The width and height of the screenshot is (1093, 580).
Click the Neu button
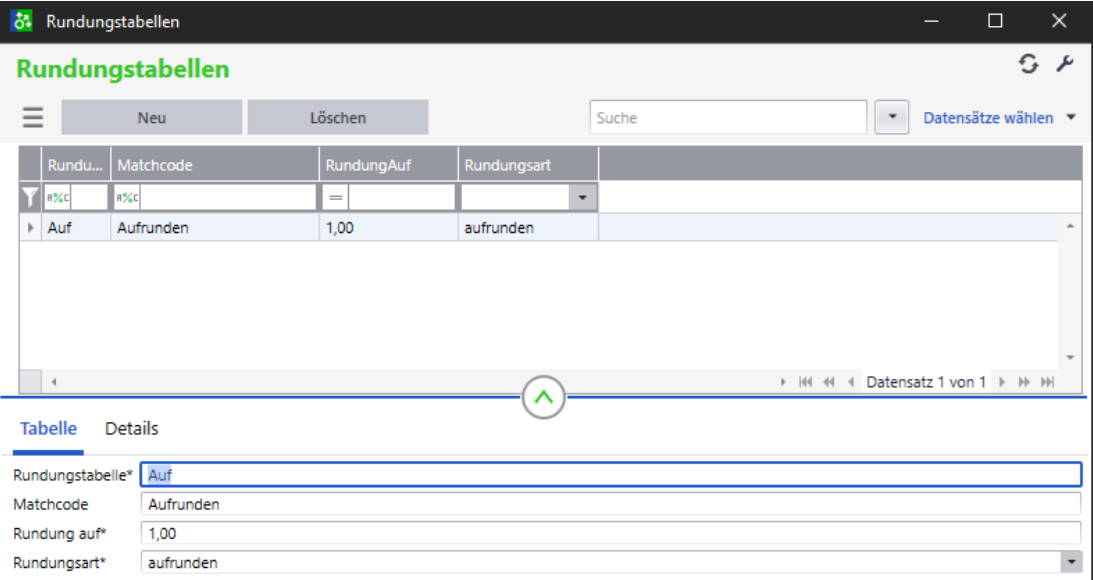click(x=152, y=118)
